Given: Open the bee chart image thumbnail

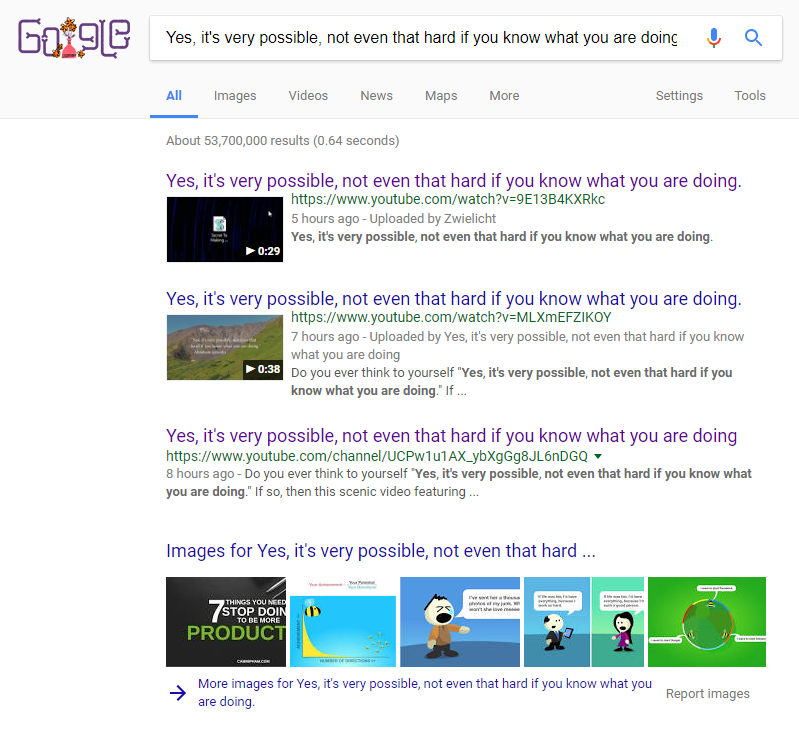Looking at the screenshot, I should coord(343,622).
